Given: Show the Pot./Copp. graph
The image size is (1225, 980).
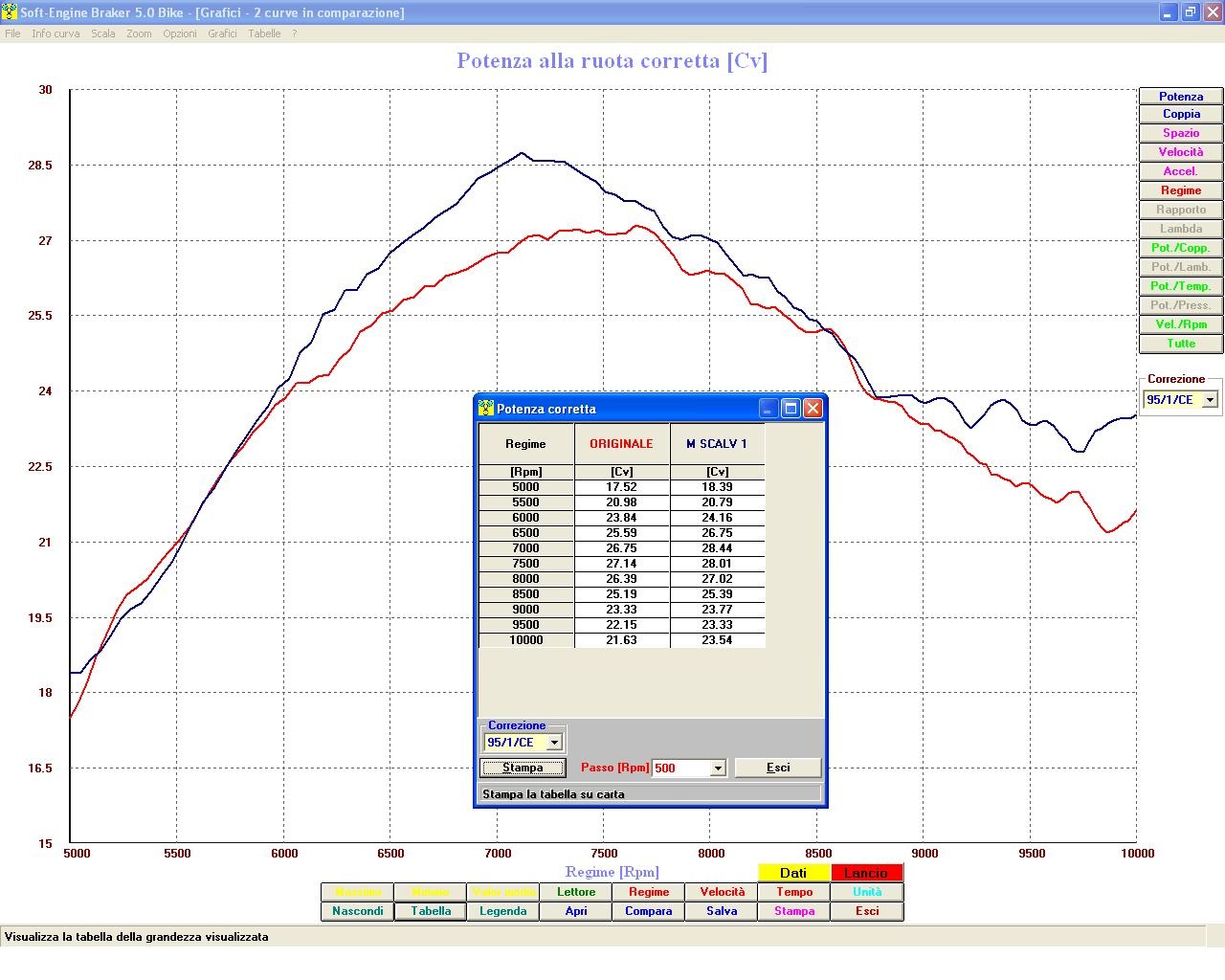Looking at the screenshot, I should (1181, 248).
